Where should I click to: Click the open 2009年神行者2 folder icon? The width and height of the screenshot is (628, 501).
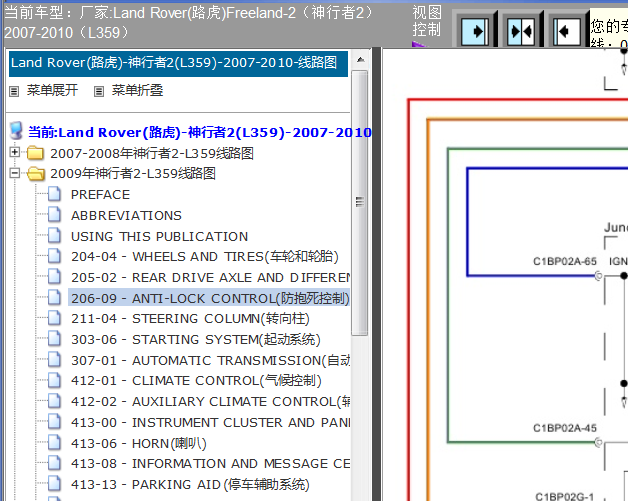tap(36, 173)
